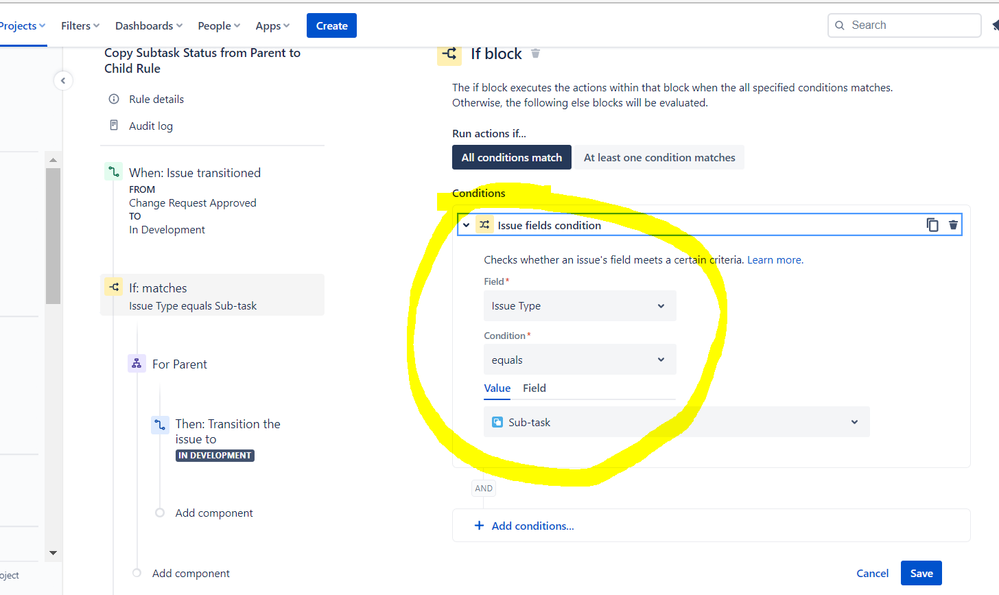Click the plus icon beside Add conditions
This screenshot has width=999, height=595.
coord(479,526)
